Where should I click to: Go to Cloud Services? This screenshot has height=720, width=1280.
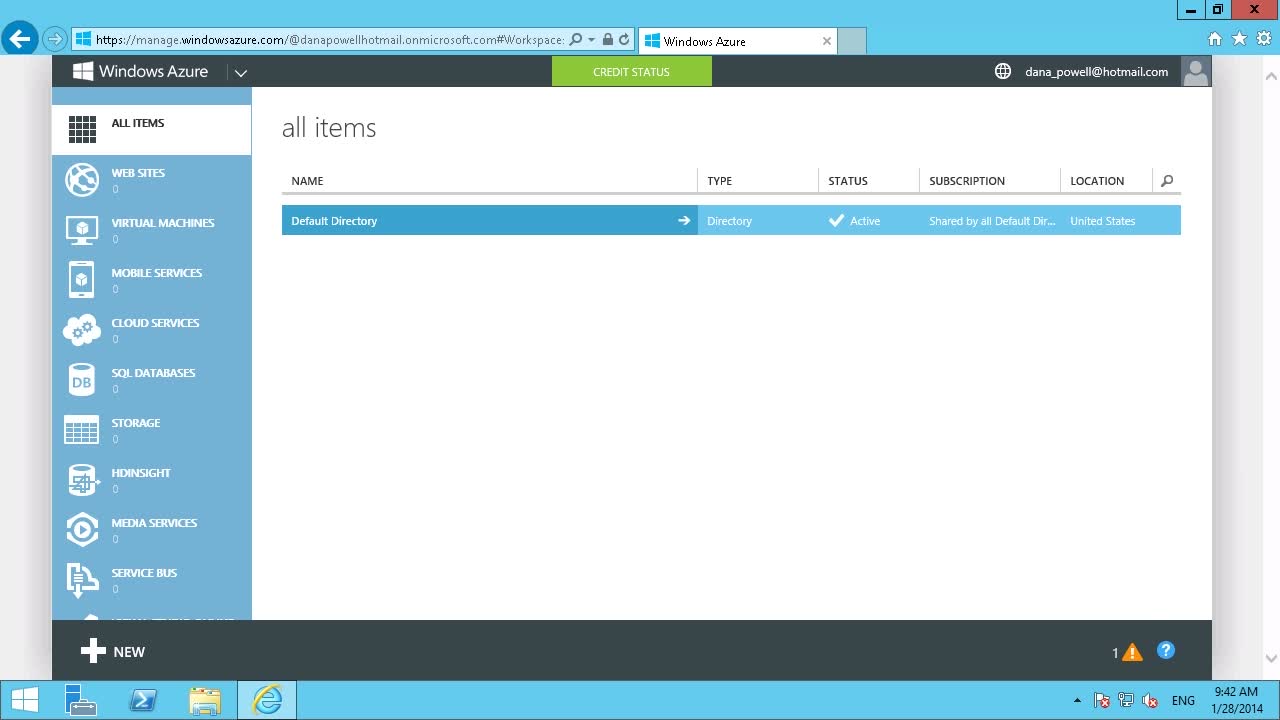tap(155, 324)
